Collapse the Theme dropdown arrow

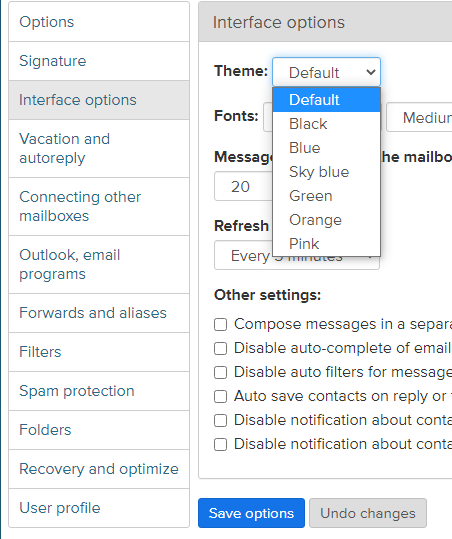[371, 72]
